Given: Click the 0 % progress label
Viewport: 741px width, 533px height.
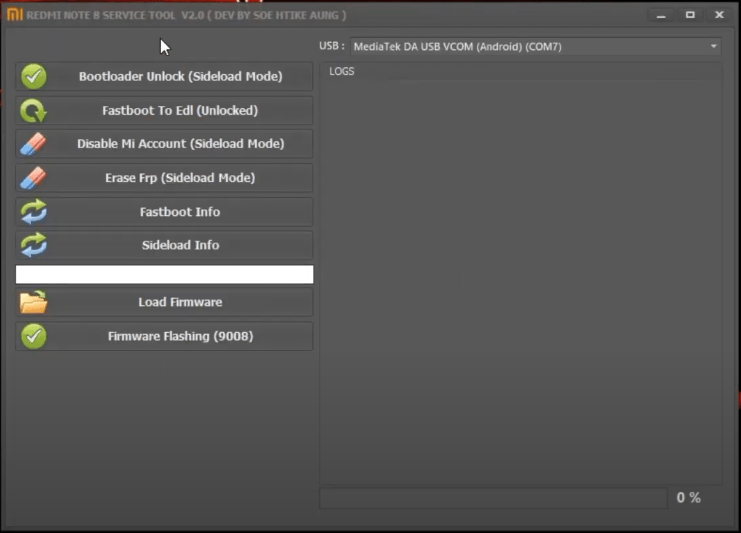Looking at the screenshot, I should (x=689, y=498).
